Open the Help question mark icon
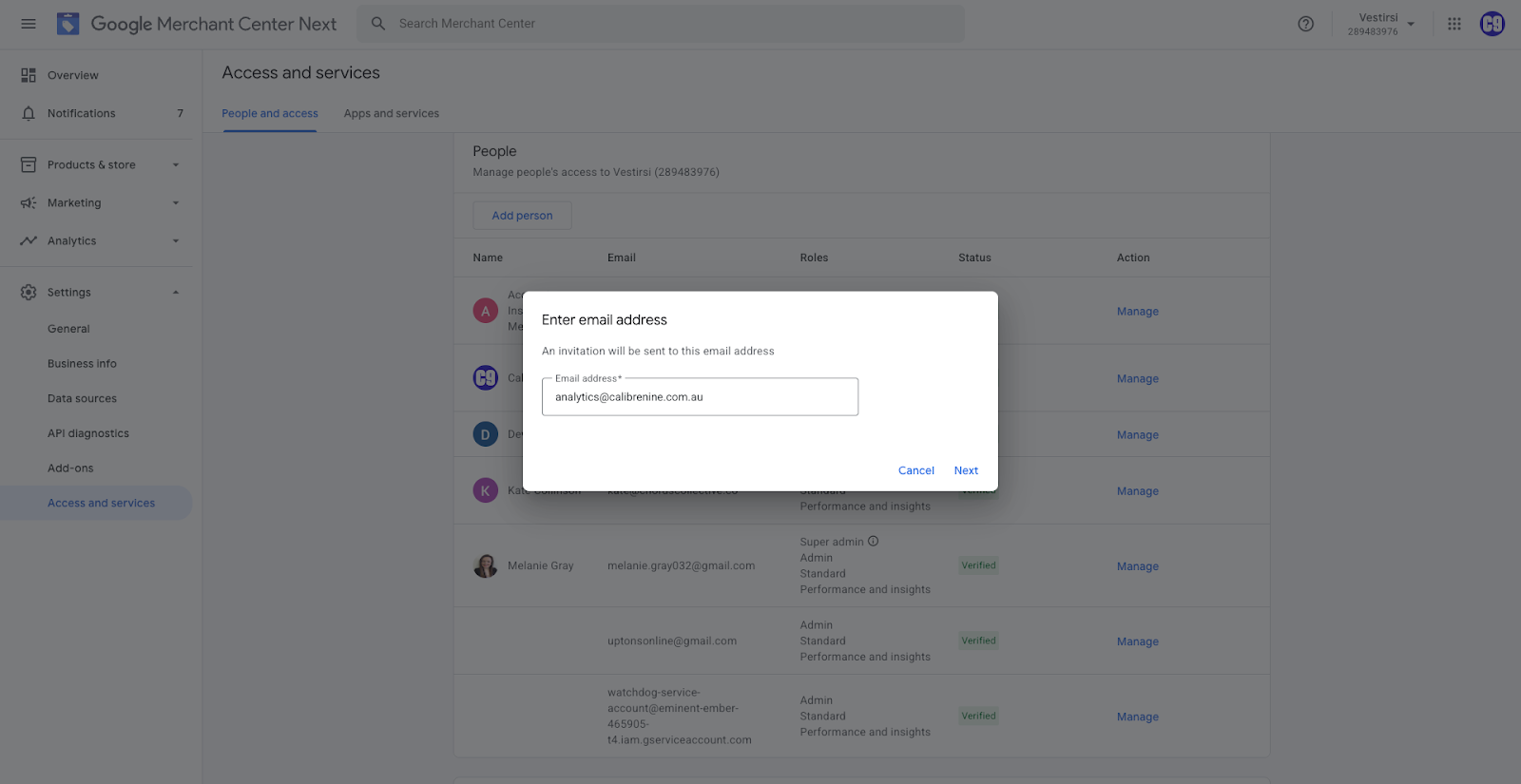1521x784 pixels. (x=1305, y=24)
